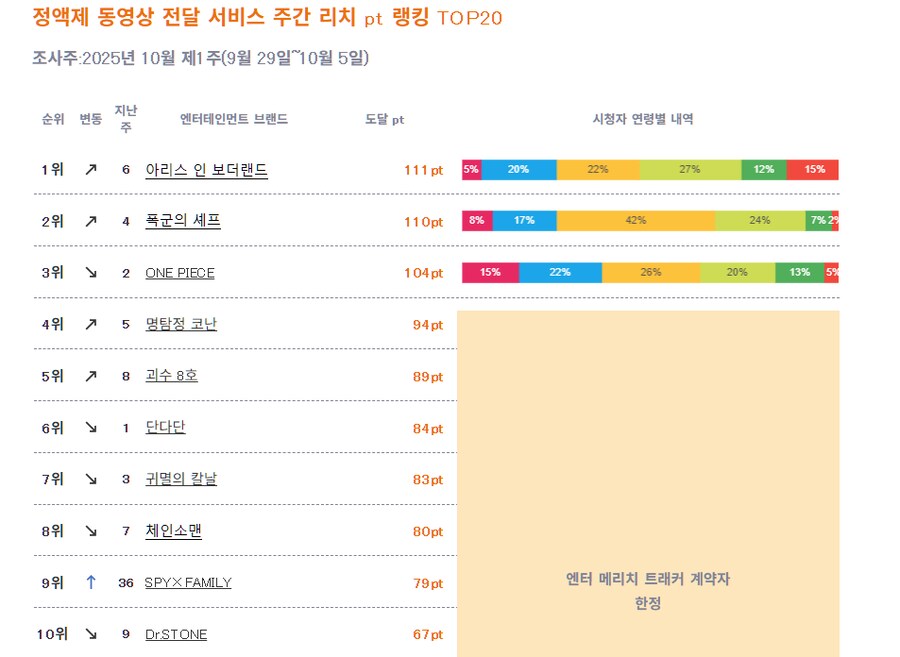Open the ONE PIECE brand link
This screenshot has height=657, width=900.
pos(180,273)
